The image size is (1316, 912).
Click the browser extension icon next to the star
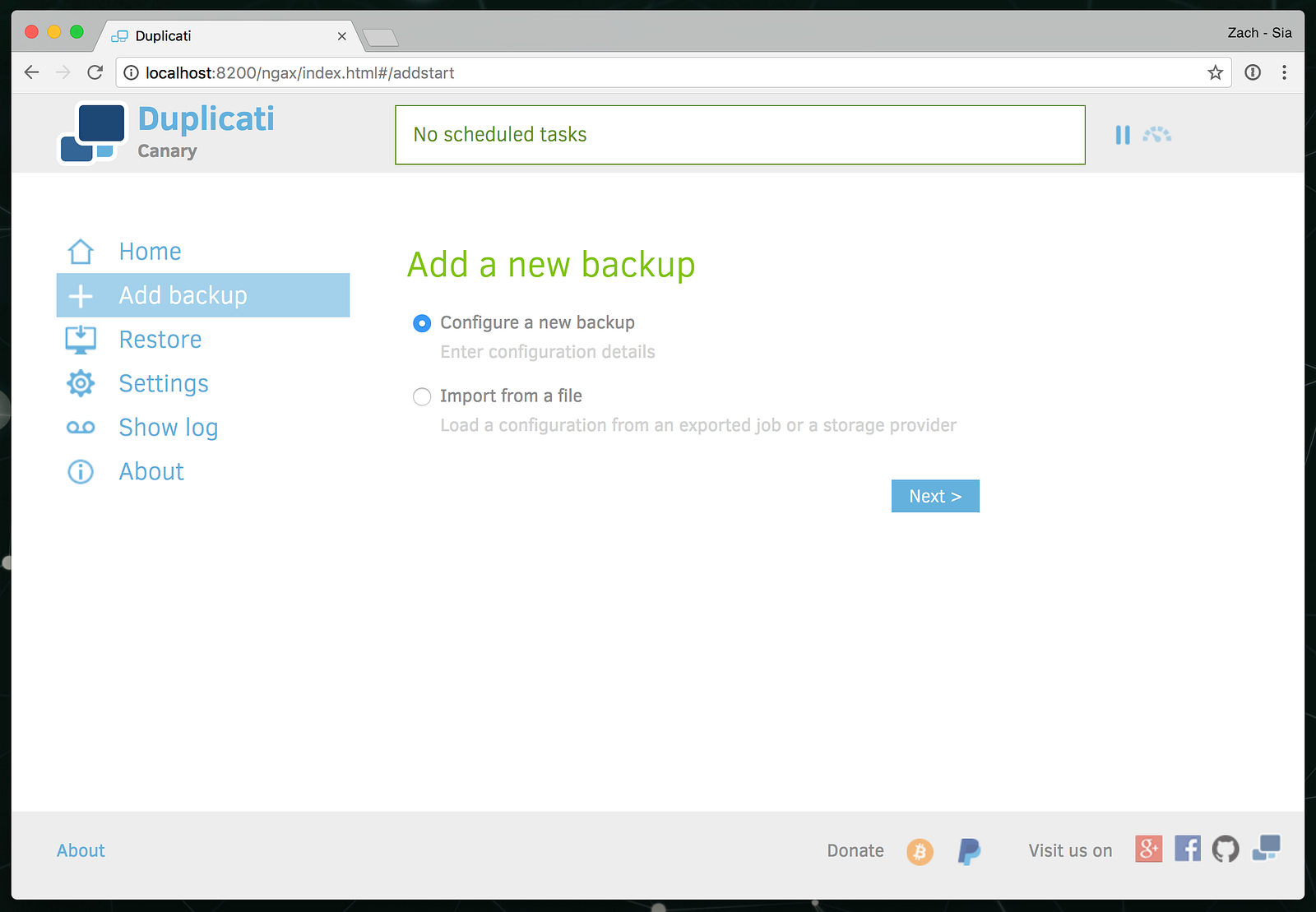click(x=1253, y=72)
